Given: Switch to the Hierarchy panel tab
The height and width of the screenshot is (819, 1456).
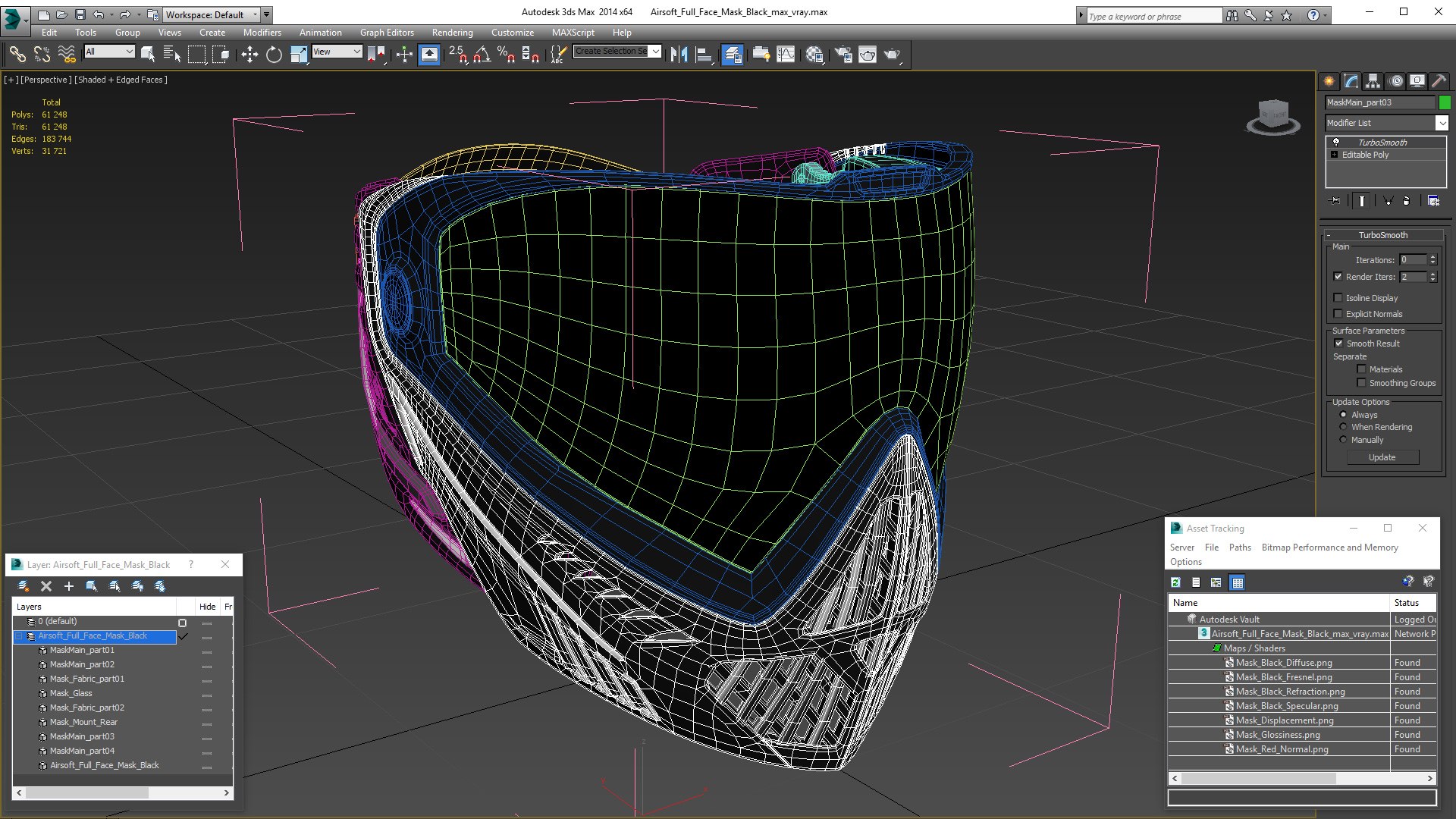Looking at the screenshot, I should pyautogui.click(x=1373, y=81).
